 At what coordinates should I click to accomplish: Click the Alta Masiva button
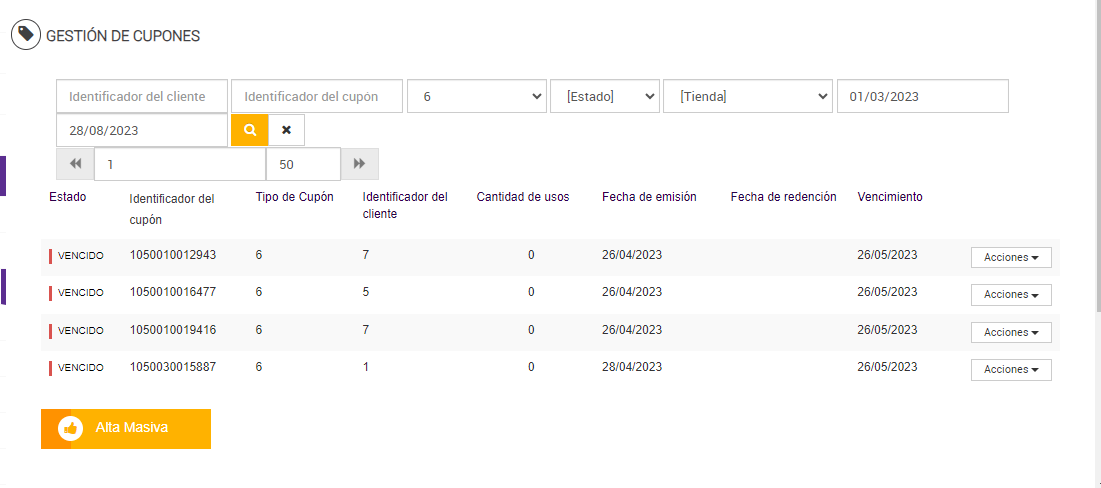tap(126, 428)
